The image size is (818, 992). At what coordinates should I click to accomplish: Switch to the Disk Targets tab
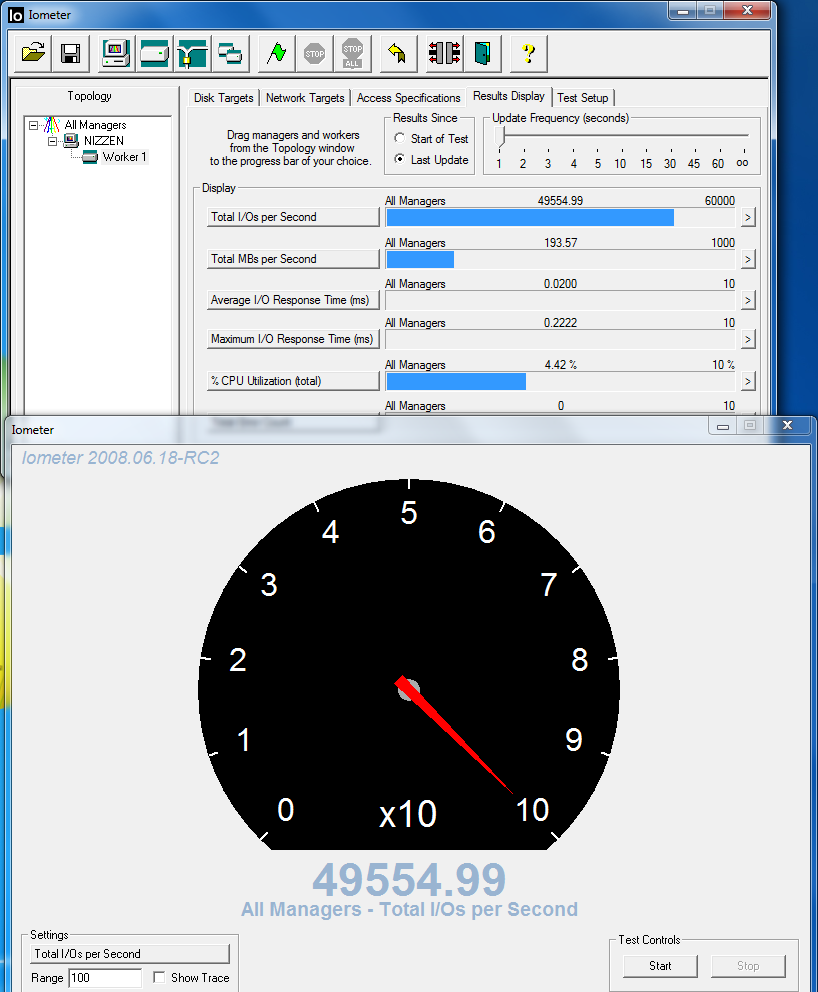[223, 98]
